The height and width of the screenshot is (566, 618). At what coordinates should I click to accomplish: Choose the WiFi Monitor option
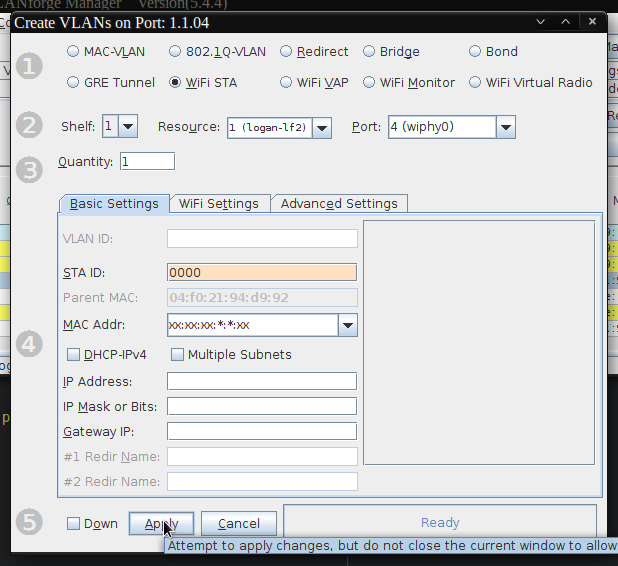pyautogui.click(x=370, y=83)
